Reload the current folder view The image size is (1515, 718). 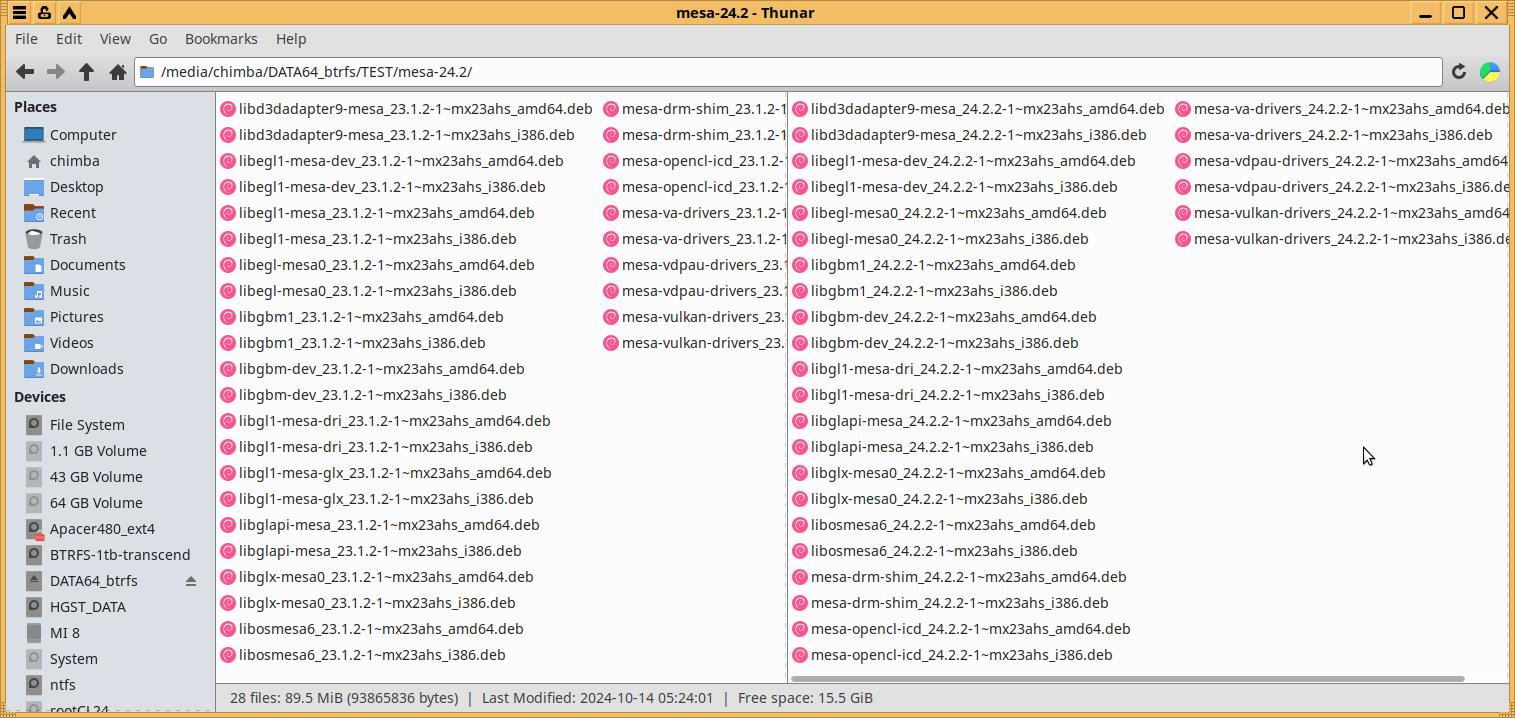coord(1458,72)
